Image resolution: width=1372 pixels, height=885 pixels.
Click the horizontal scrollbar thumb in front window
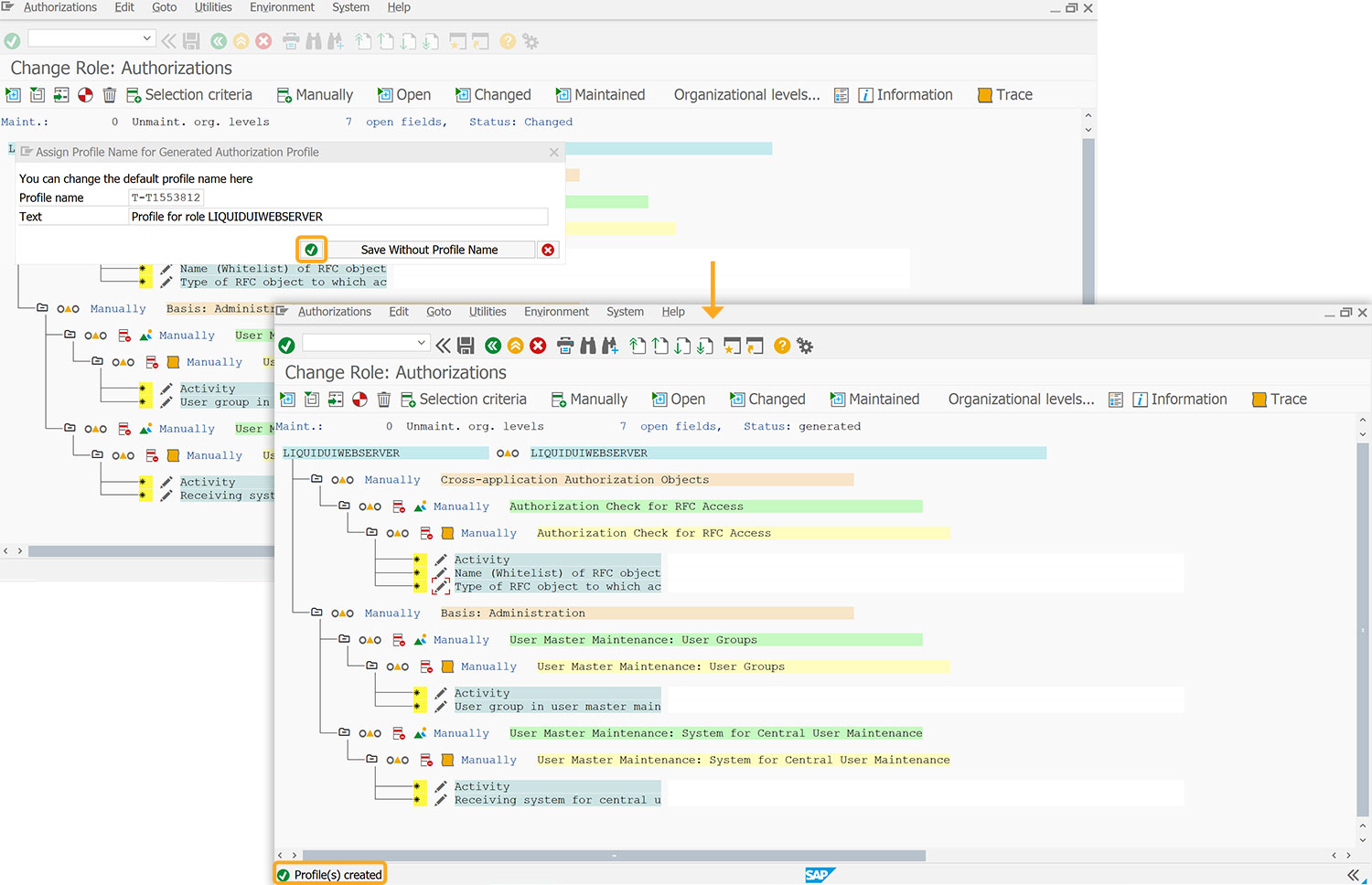(x=614, y=856)
